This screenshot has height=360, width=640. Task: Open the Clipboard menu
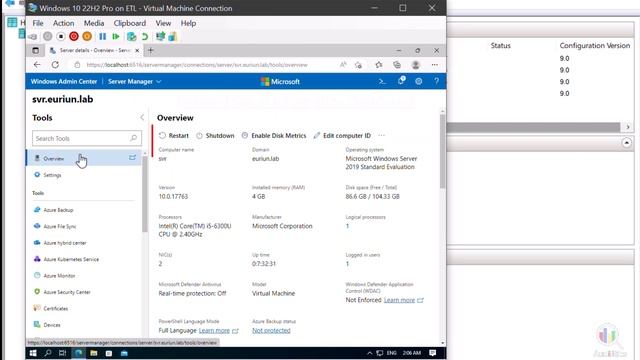[130, 23]
